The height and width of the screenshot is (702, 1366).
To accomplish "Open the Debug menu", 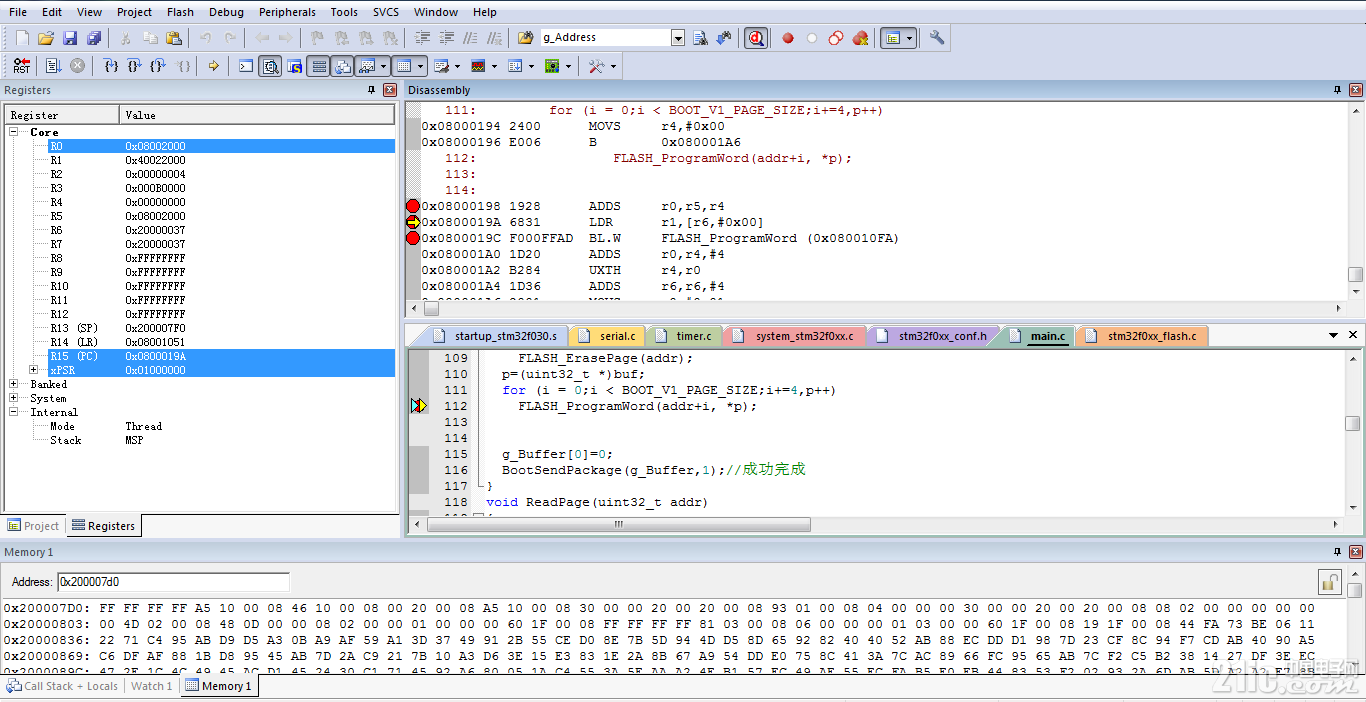I will click(x=226, y=12).
